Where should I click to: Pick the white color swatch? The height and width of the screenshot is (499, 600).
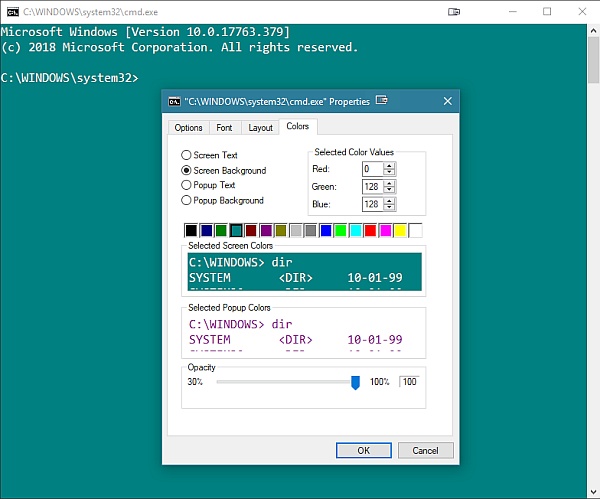(416, 230)
